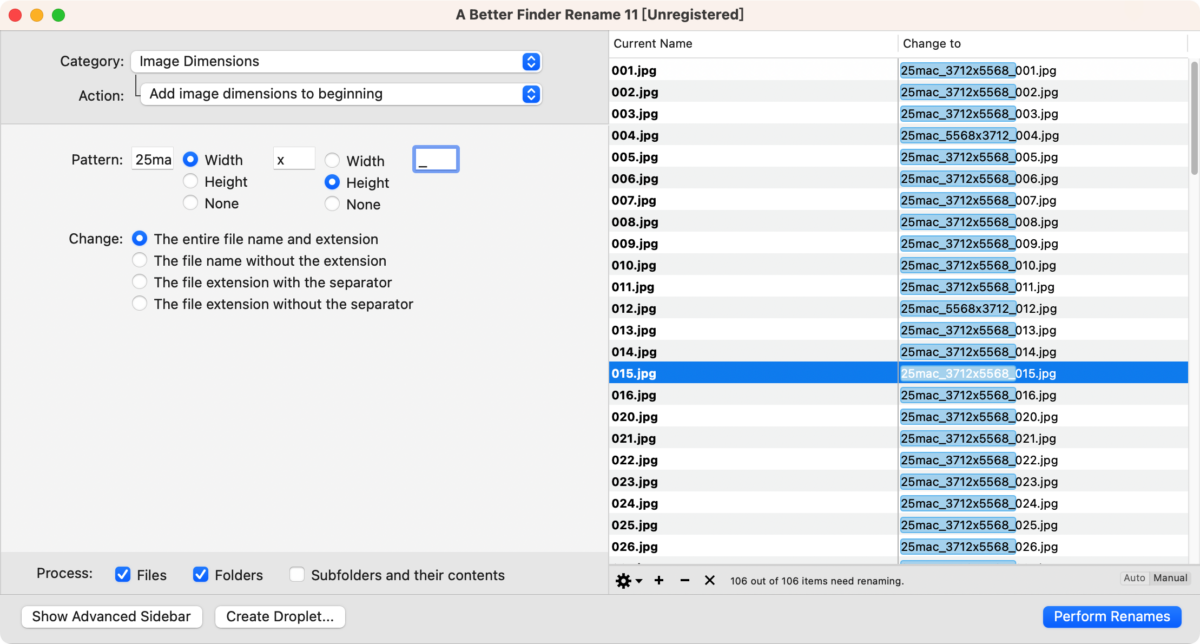Screen dimensions: 1200x644
Task: Click the X icon to clear list
Action: pos(710,581)
